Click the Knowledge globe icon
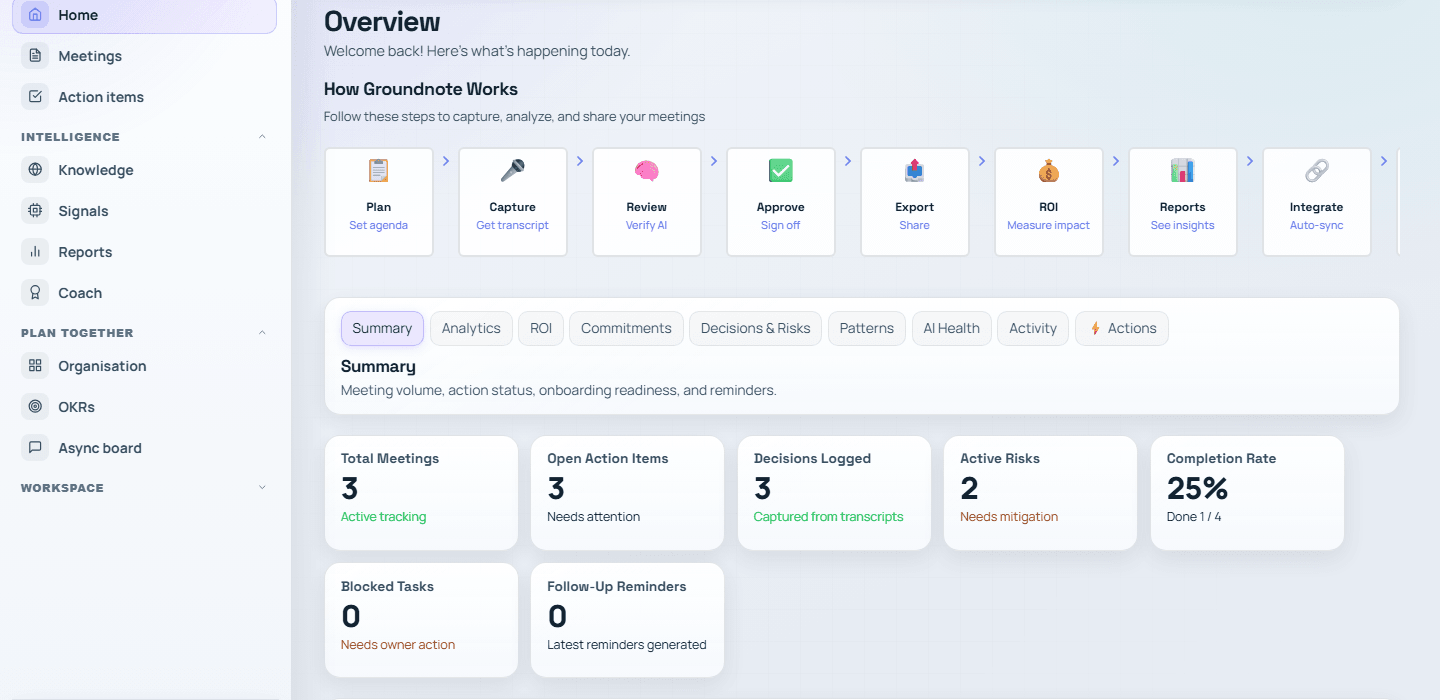Image resolution: width=1440 pixels, height=700 pixels. tap(35, 170)
